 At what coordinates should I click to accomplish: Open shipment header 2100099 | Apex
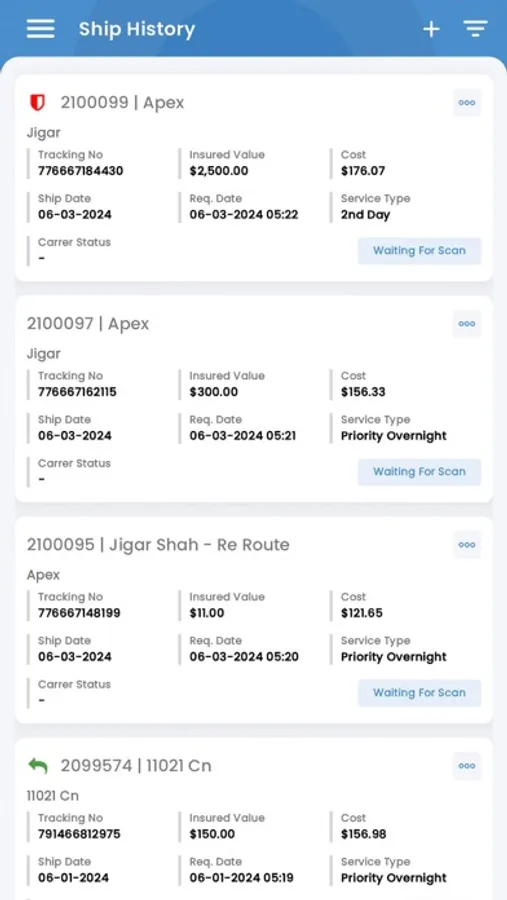[x=122, y=103]
